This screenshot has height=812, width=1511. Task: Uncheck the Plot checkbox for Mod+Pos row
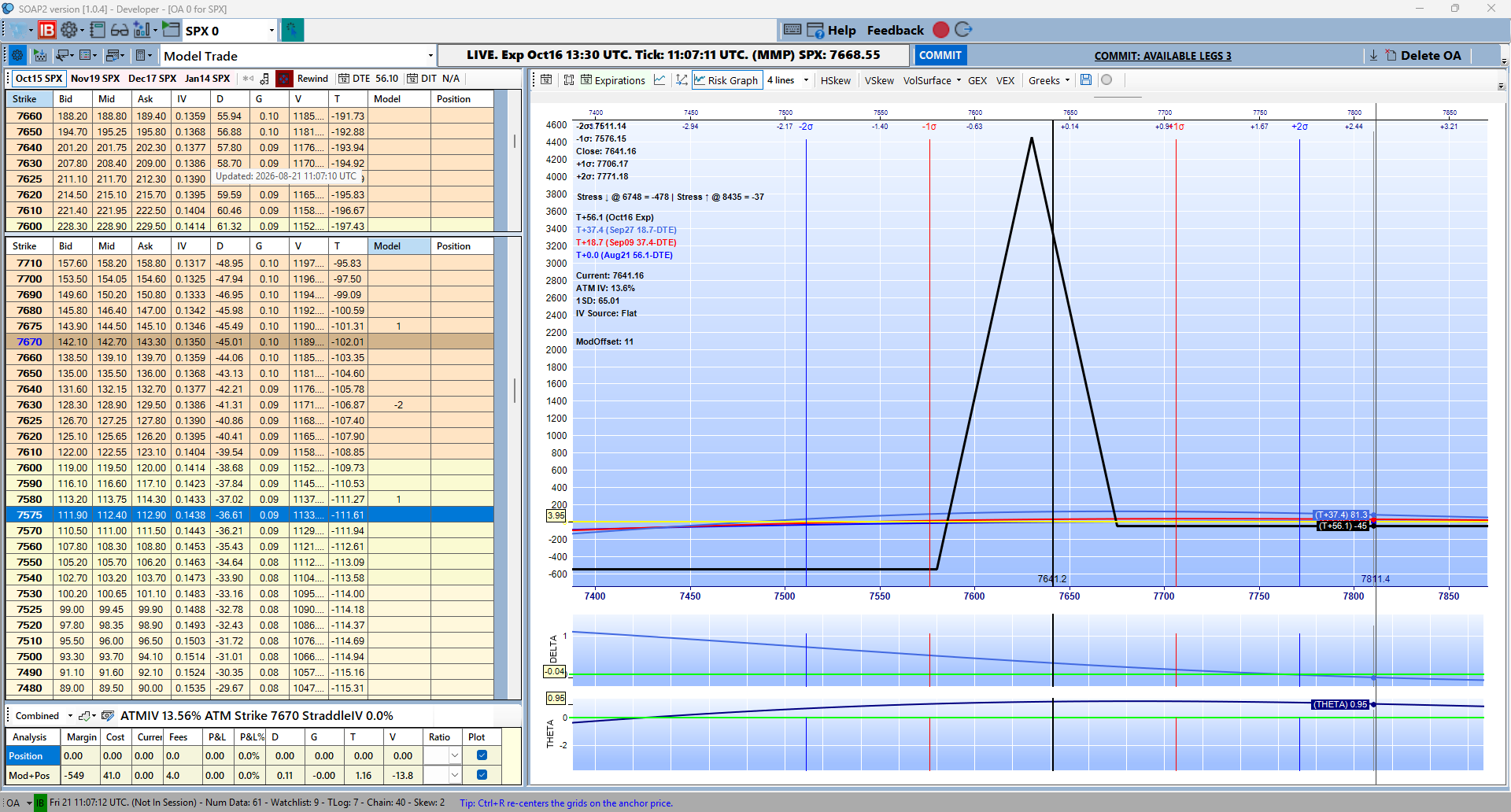coord(482,775)
